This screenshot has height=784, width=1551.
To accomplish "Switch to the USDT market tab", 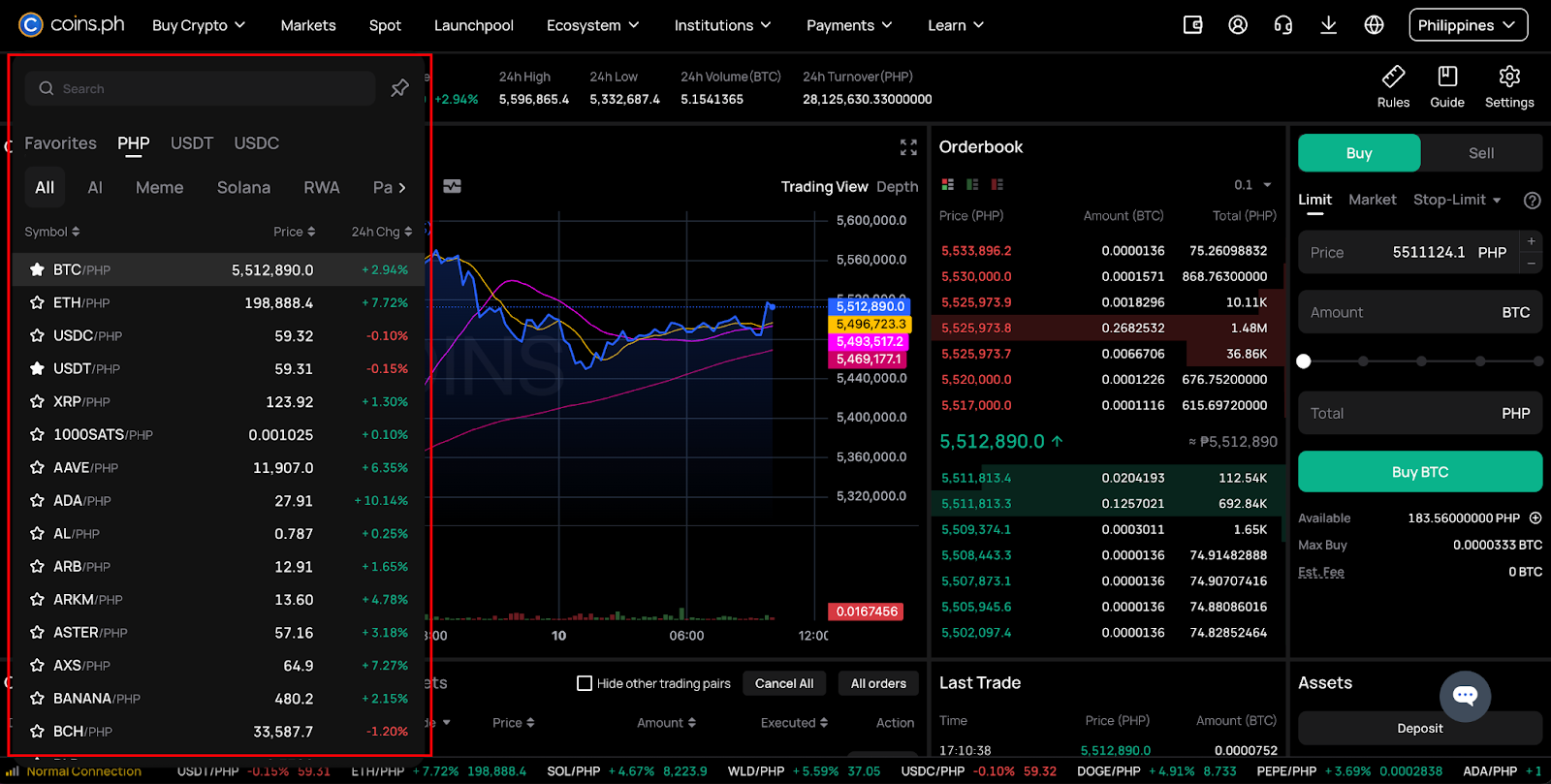I will coord(191,143).
